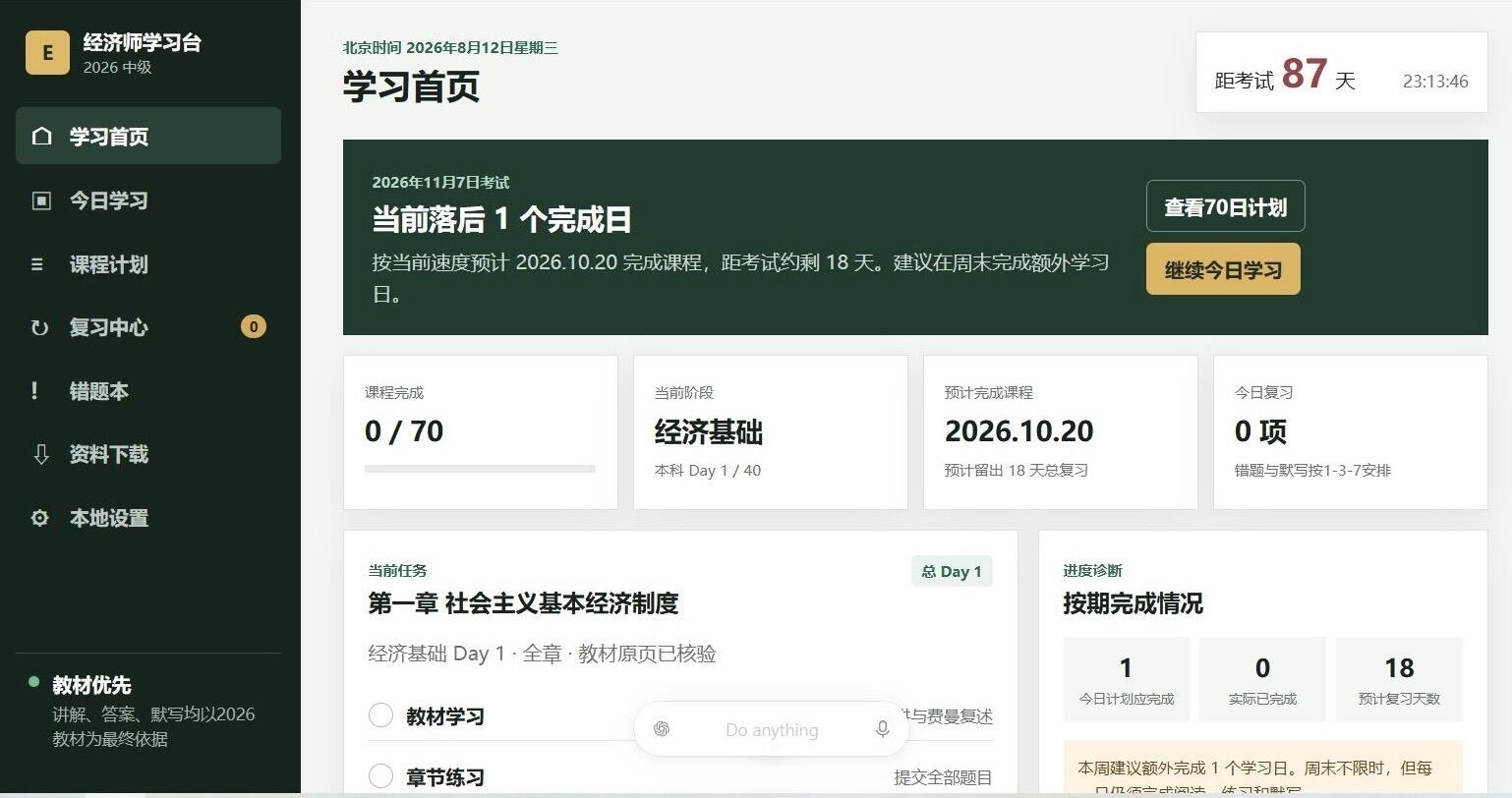The width and height of the screenshot is (1512, 798).
Task: Click the 当前落后 1 个完成日 headline
Action: (x=501, y=219)
